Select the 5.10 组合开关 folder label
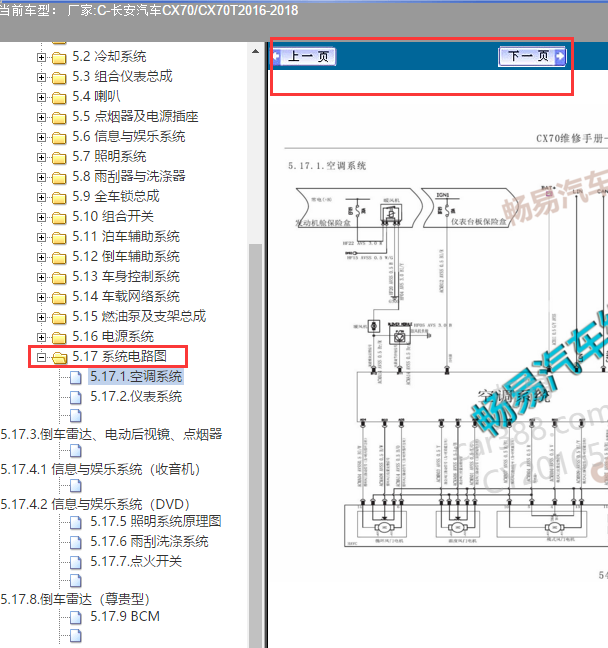 (113, 217)
